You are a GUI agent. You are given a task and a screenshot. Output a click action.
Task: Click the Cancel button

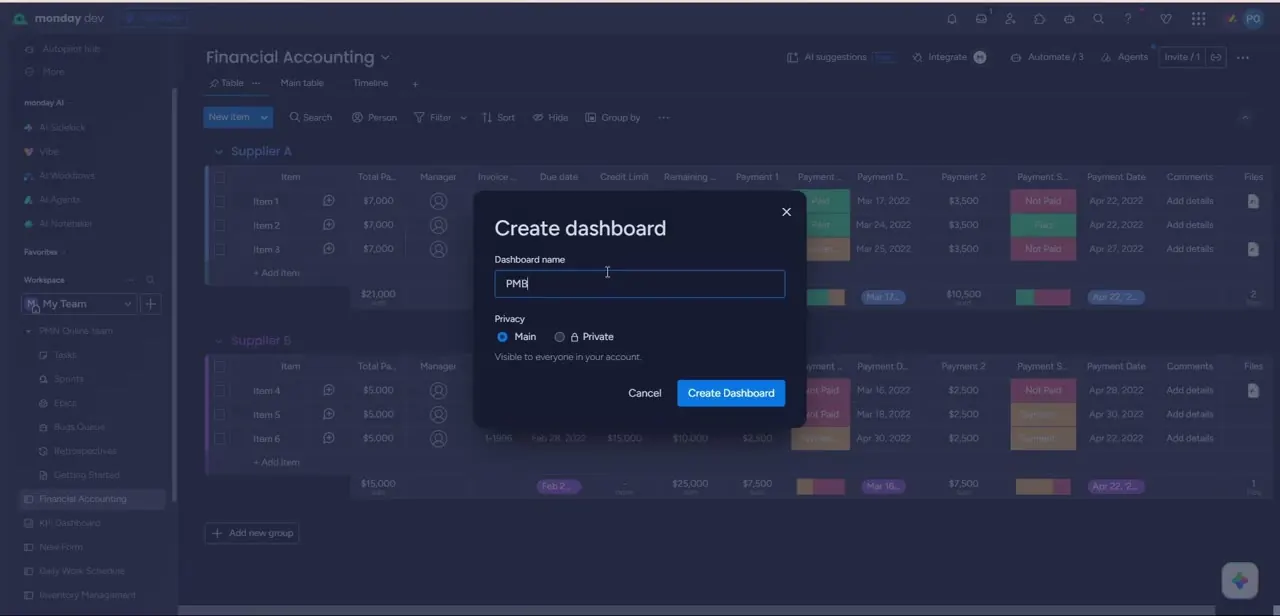pos(645,393)
